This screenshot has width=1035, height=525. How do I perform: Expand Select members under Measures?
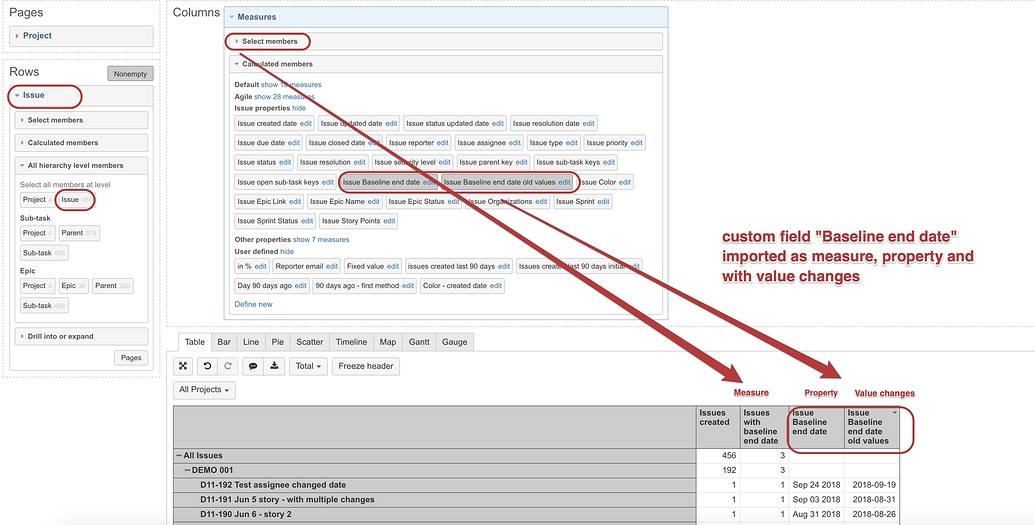(x=269, y=41)
